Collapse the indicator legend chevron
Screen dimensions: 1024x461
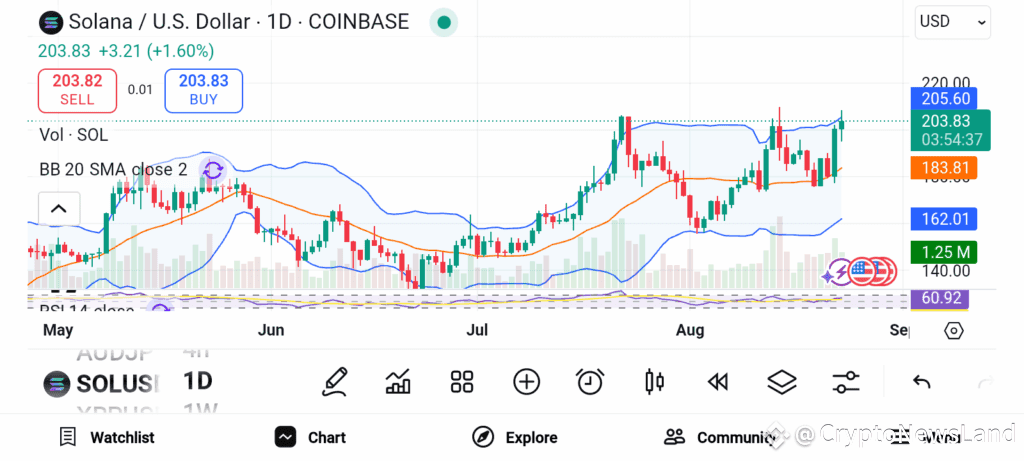(59, 209)
